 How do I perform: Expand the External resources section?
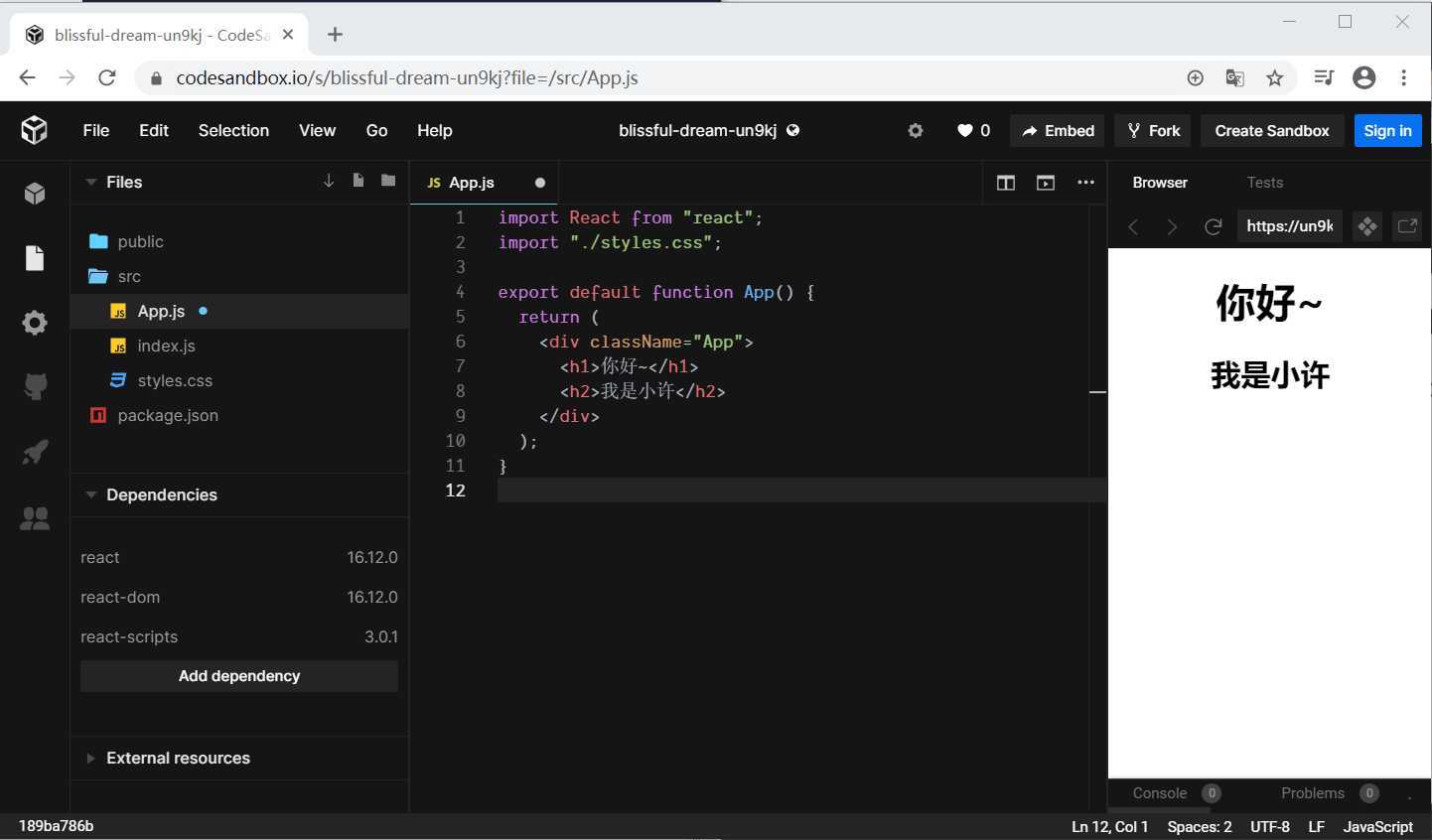pos(91,758)
